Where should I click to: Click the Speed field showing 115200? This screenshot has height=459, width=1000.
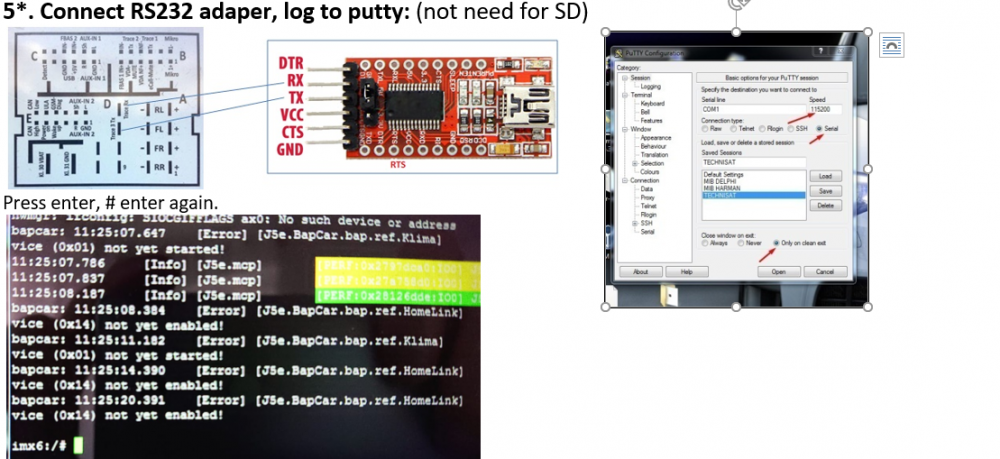(825, 110)
